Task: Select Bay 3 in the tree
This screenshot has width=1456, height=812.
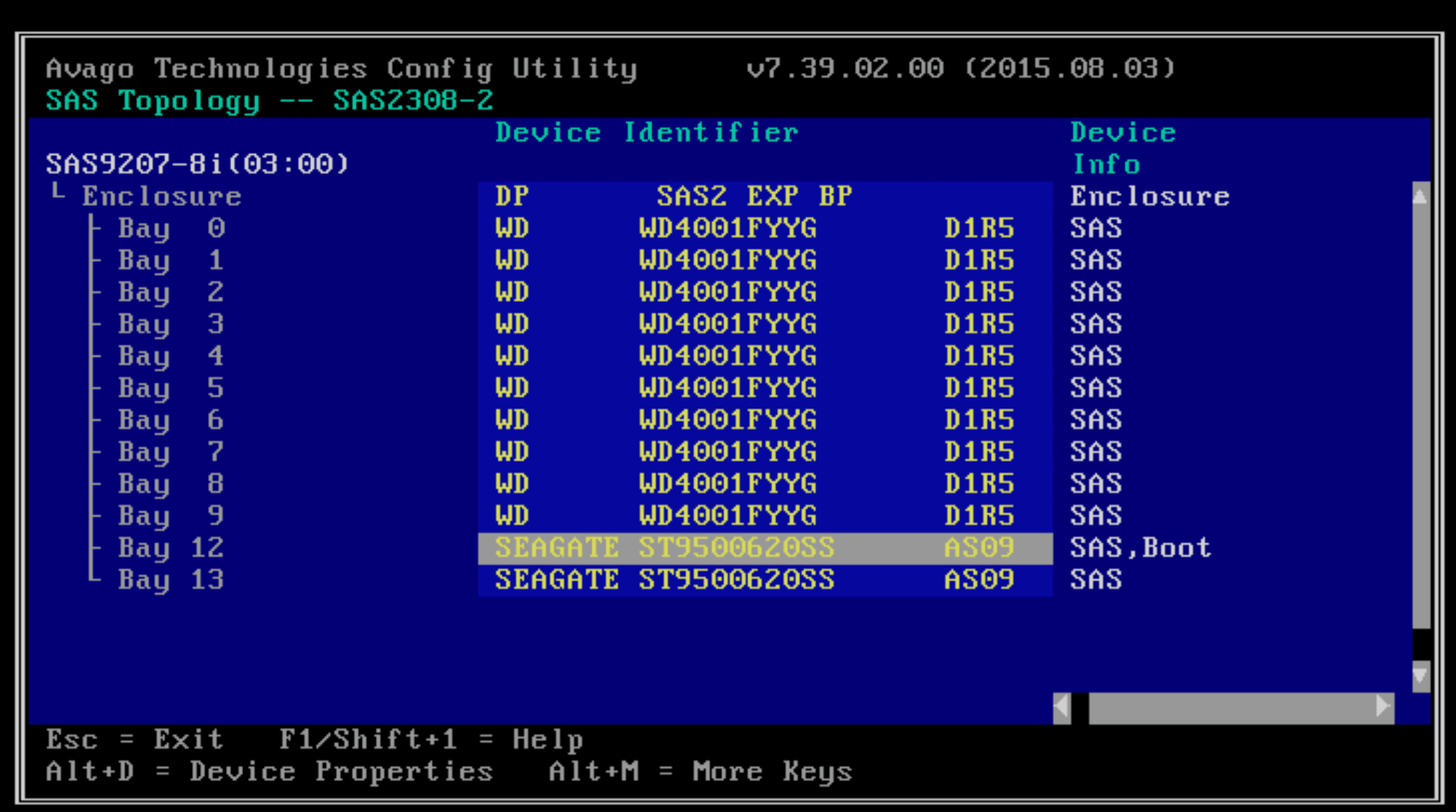Action: (171, 324)
